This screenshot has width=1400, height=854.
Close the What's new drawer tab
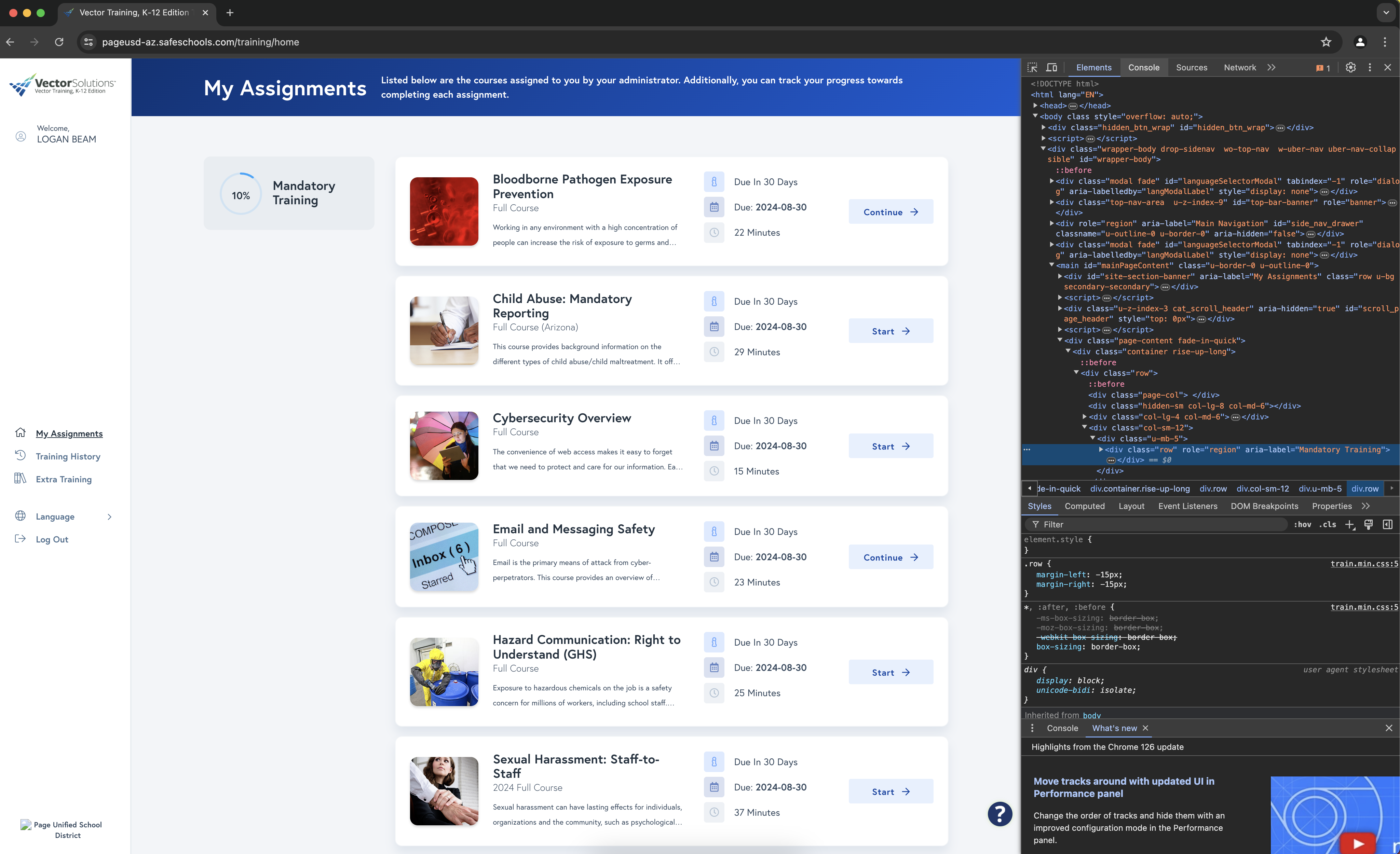coord(1145,728)
